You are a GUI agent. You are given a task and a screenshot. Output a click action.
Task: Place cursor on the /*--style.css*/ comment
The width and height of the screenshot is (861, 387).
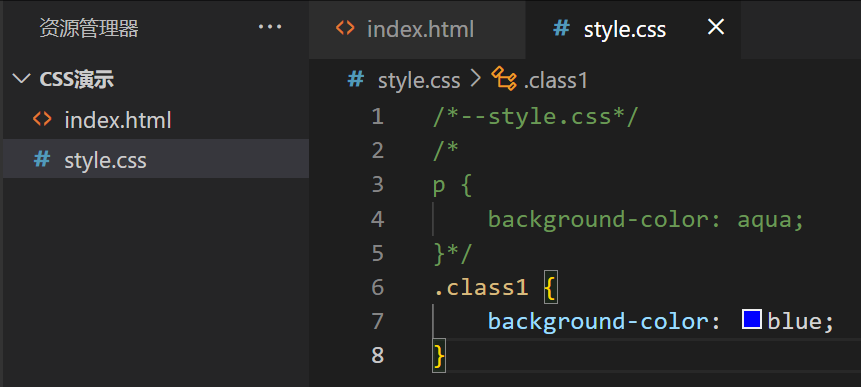pos(535,117)
